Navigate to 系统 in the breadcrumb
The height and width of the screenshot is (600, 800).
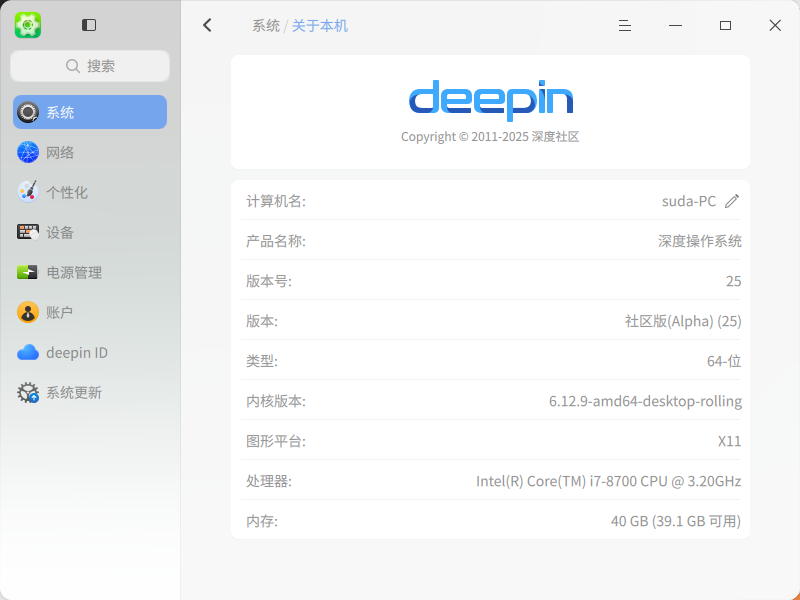pyautogui.click(x=266, y=26)
